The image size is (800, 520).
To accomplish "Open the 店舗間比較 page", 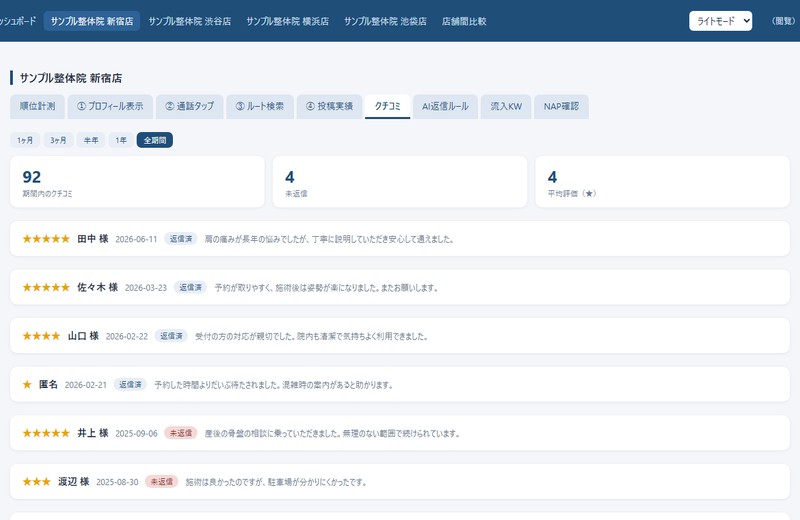I will (464, 21).
